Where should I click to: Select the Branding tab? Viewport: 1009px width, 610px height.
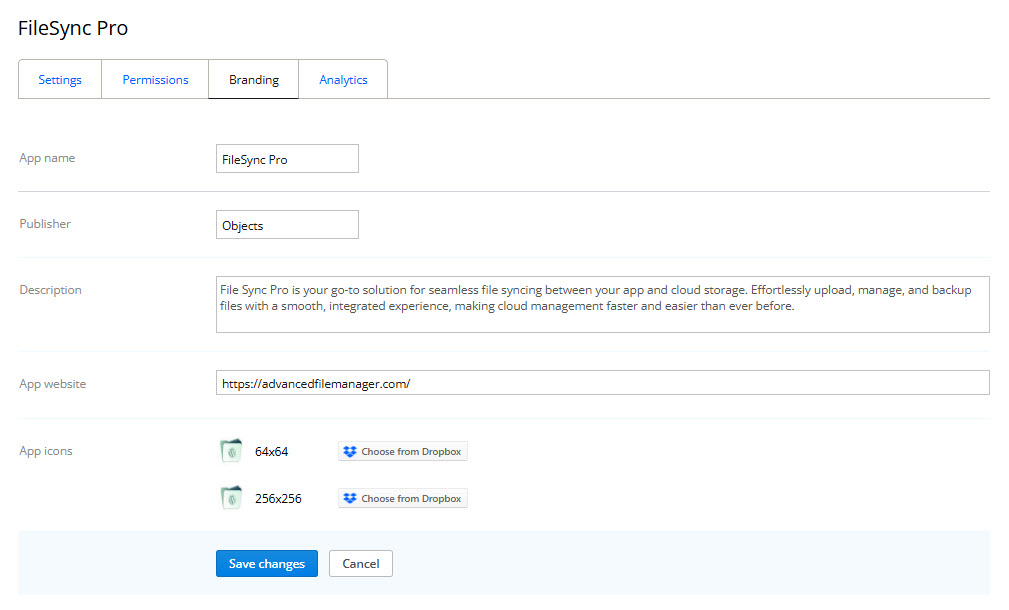(253, 79)
